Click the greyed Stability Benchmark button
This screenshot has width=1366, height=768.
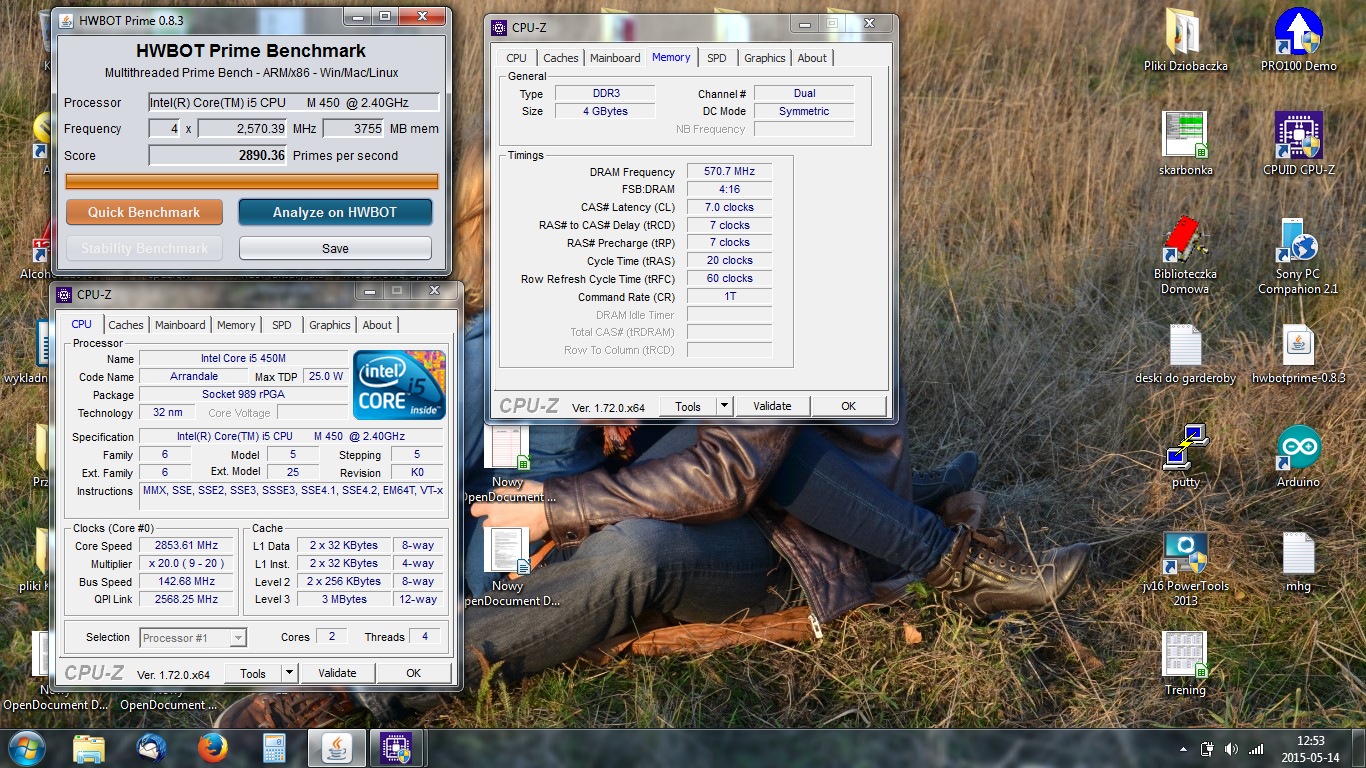tap(144, 248)
